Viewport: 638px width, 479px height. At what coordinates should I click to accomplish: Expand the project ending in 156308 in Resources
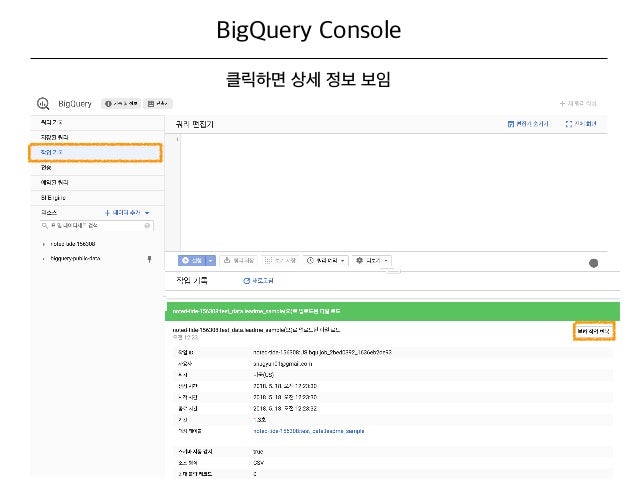[44, 244]
